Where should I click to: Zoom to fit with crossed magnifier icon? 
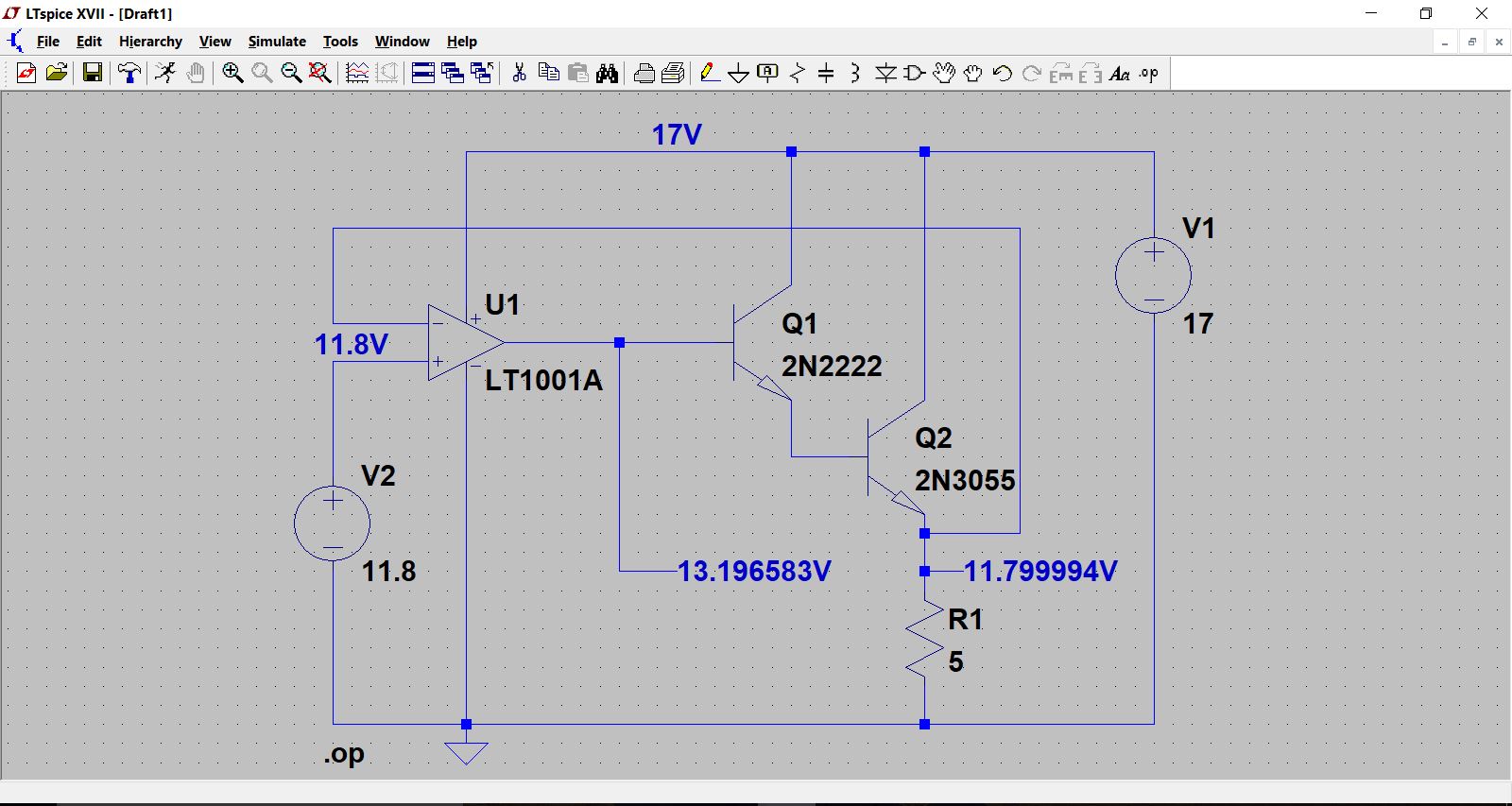[320, 73]
